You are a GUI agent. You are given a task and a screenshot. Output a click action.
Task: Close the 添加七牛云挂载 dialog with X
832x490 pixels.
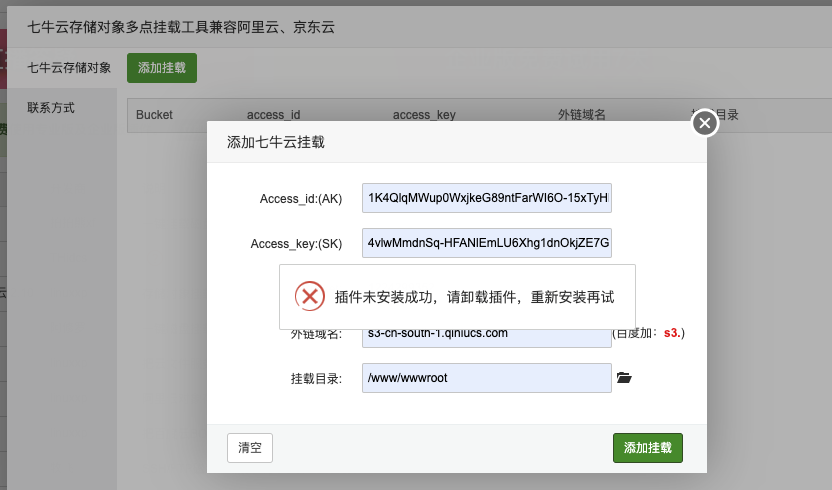pos(705,123)
